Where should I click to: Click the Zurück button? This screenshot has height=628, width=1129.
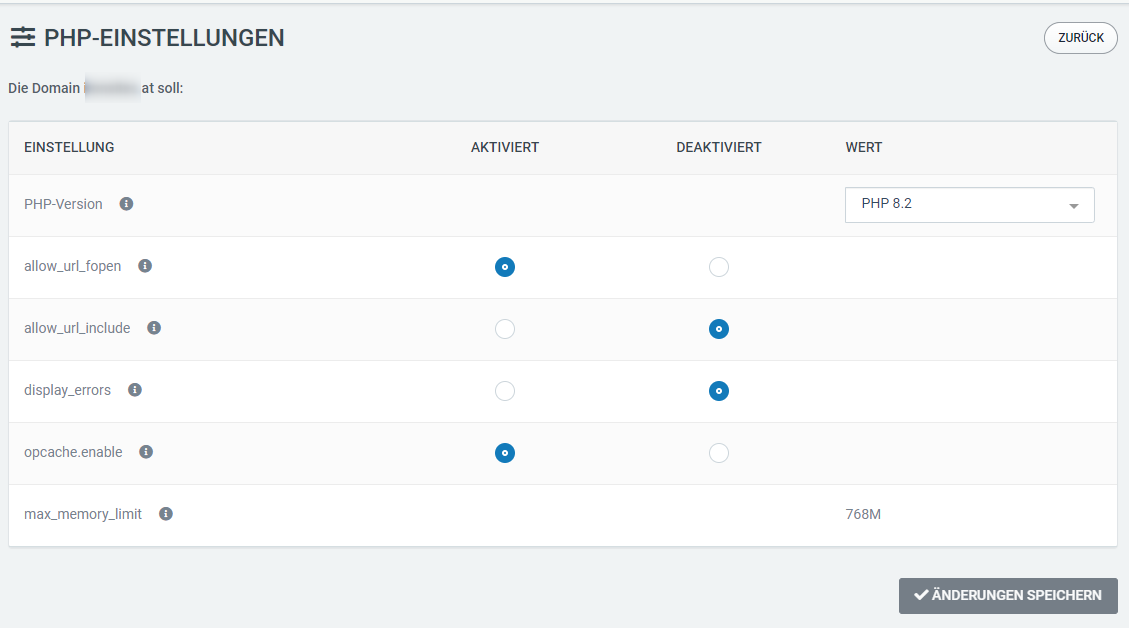pyautogui.click(x=1080, y=38)
